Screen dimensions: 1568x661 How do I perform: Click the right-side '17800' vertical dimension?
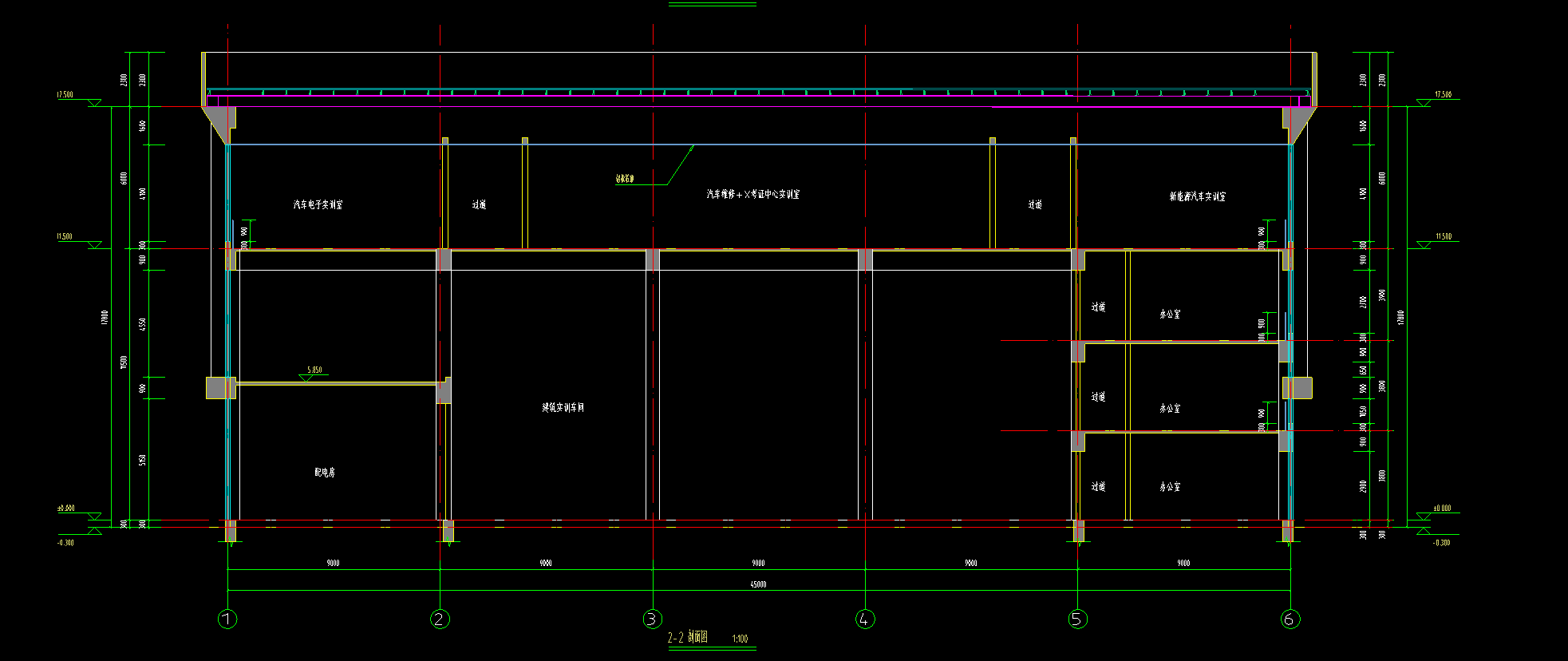click(x=1400, y=317)
